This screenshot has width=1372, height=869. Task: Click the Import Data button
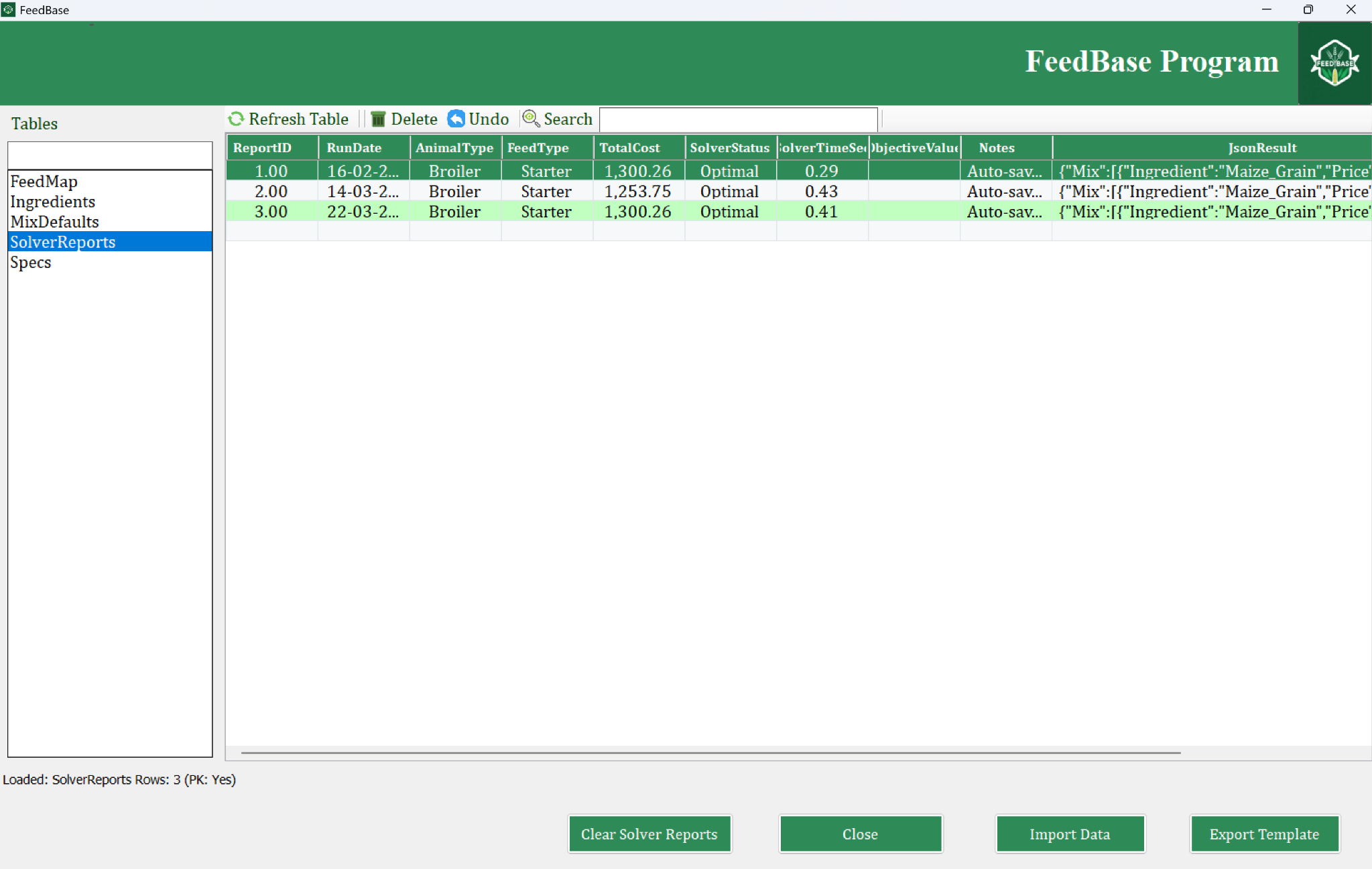[x=1069, y=833]
